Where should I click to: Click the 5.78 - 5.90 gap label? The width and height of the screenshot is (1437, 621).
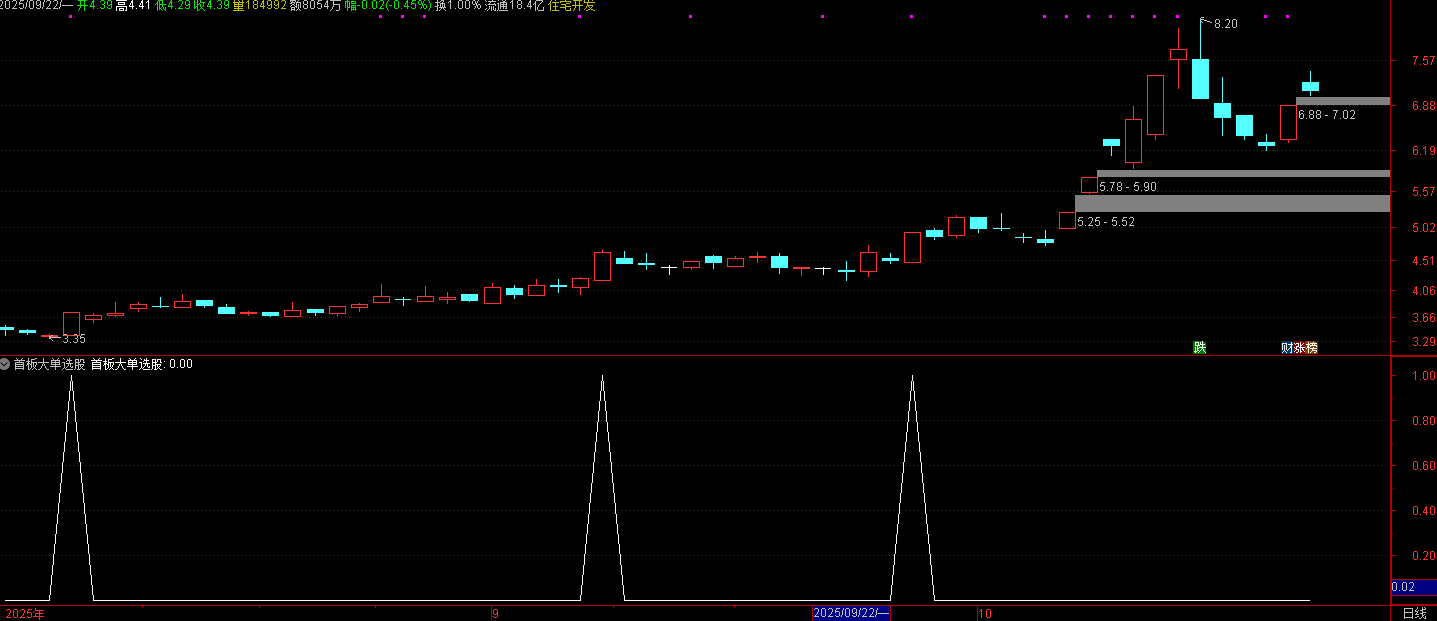[x=1127, y=187]
